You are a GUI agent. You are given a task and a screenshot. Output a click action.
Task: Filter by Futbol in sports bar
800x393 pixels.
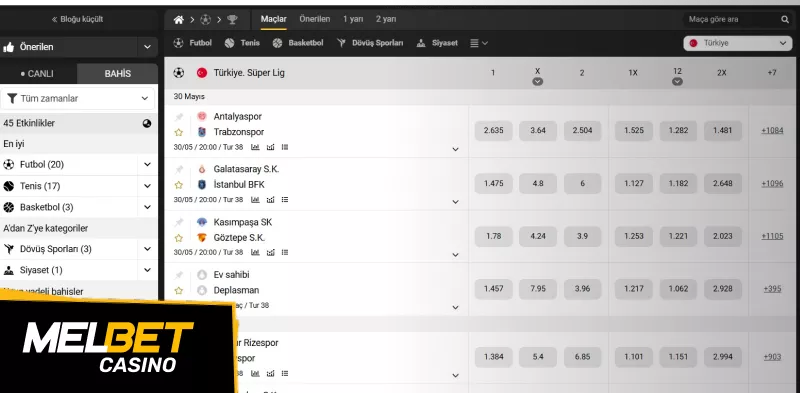[x=192, y=43]
